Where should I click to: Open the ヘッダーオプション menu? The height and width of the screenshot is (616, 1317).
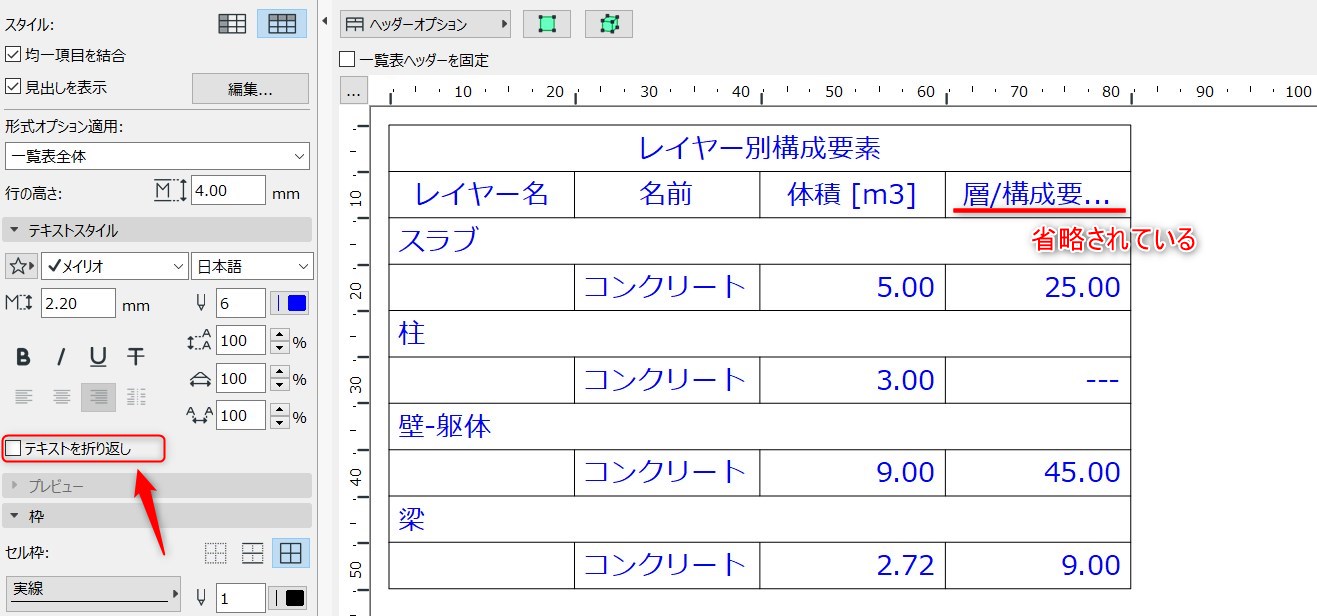click(425, 24)
